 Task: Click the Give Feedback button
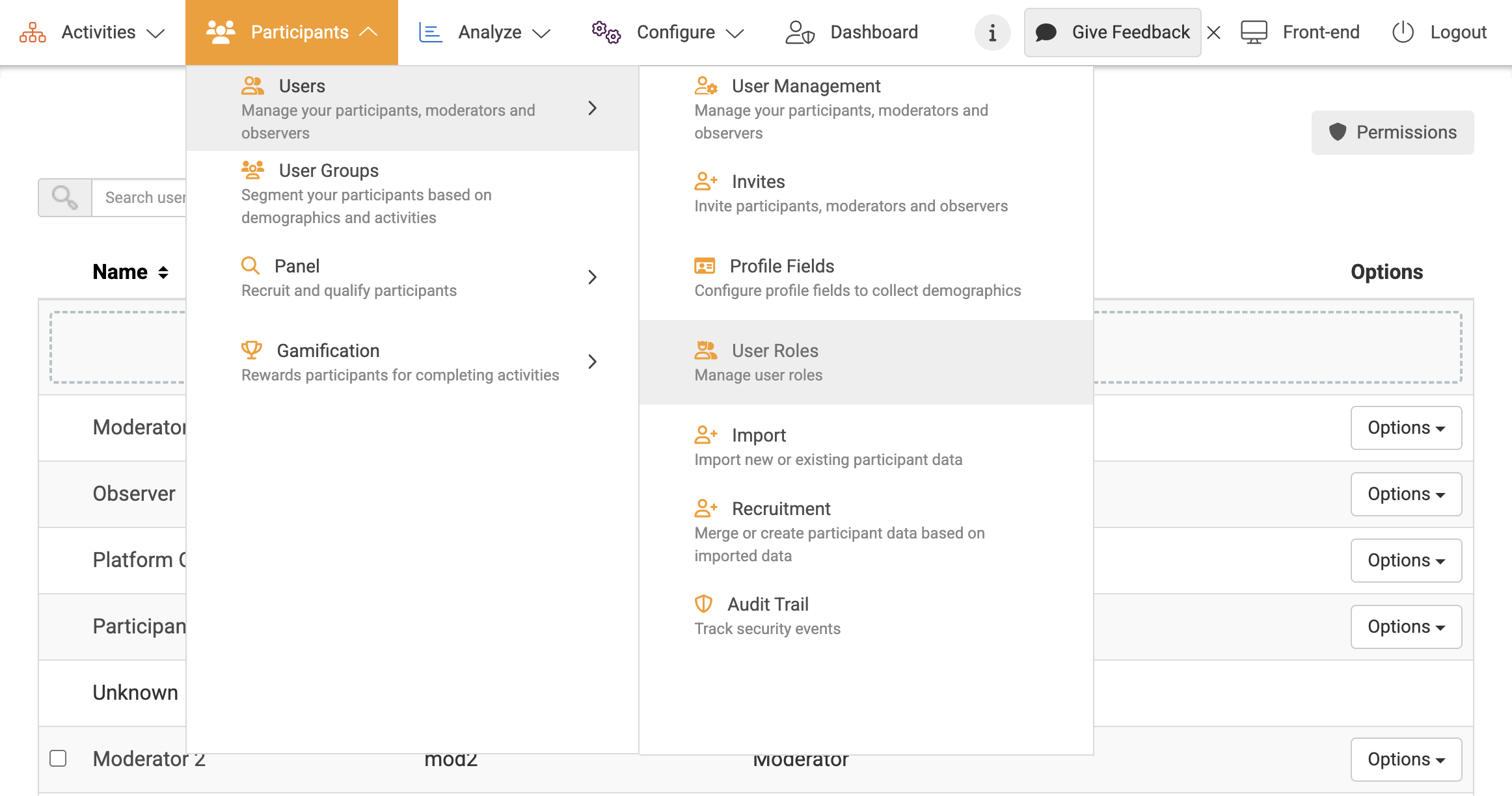point(1113,33)
